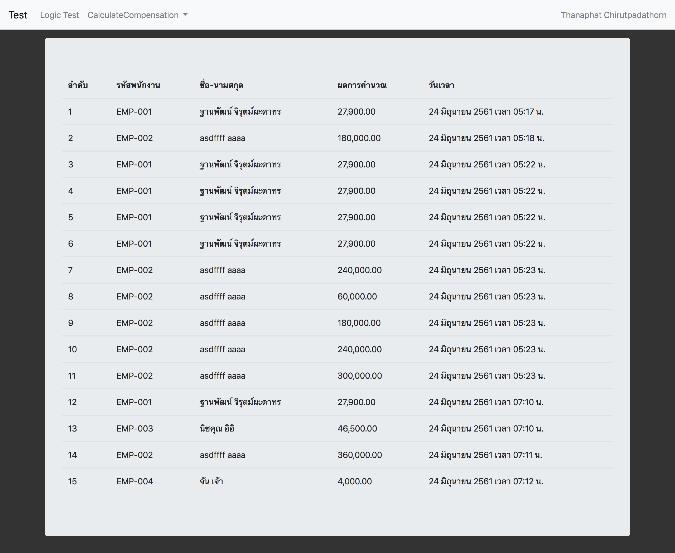Select asdffff aaaa name in row 7
The width and height of the screenshot is (675, 553).
pyautogui.click(x=222, y=270)
